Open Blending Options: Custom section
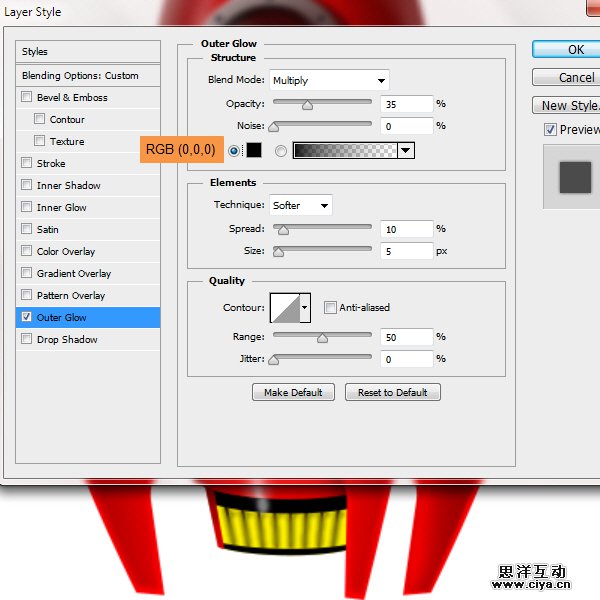Image resolution: width=600 pixels, height=600 pixels. (x=88, y=75)
